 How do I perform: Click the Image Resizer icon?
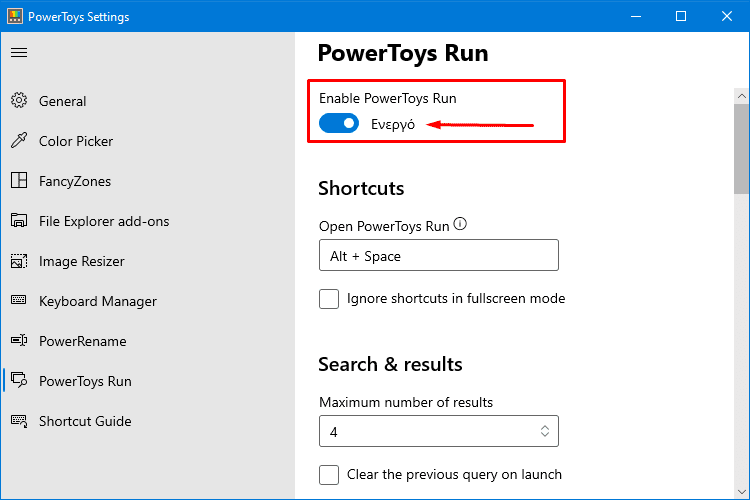[19, 261]
